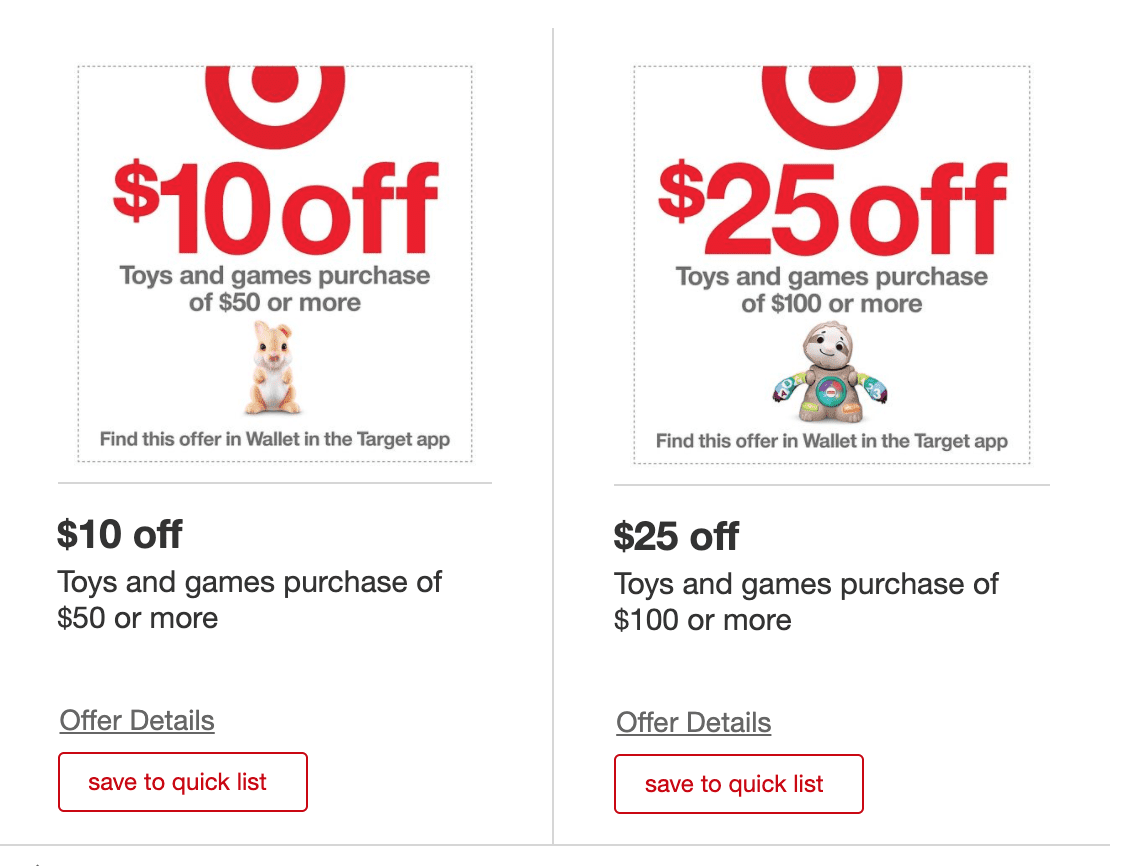Open Offer Details for the $10 off deal
The image size is (1132, 866).
pyautogui.click(x=137, y=720)
